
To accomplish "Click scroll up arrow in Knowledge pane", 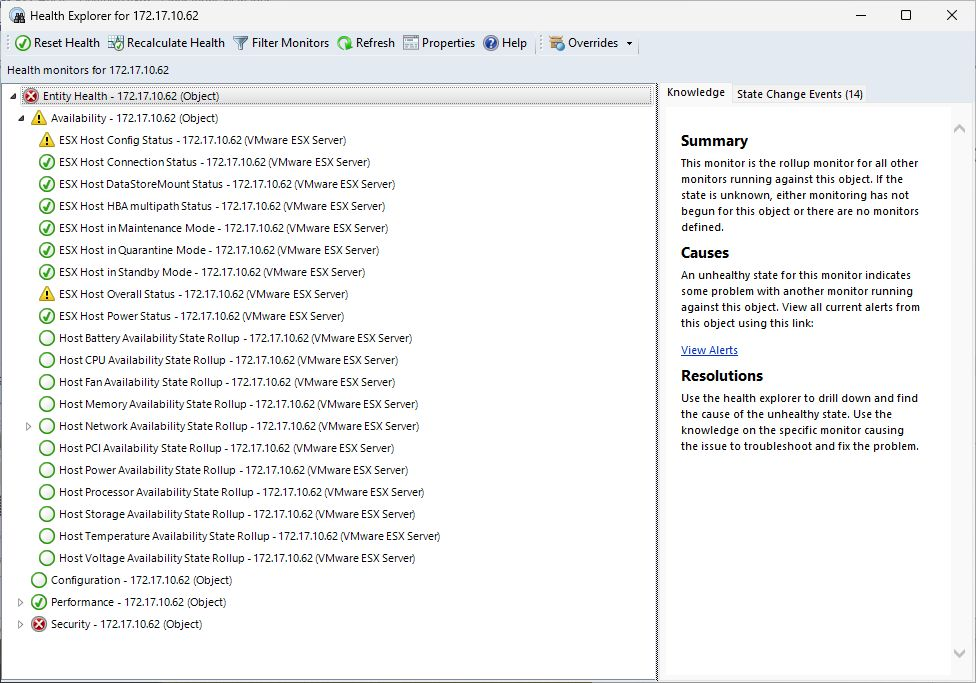I will [x=959, y=129].
